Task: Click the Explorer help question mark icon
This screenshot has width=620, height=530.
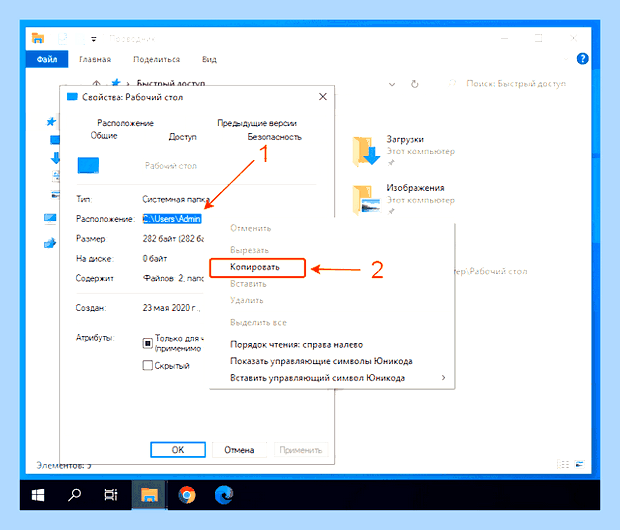Action: [582, 59]
